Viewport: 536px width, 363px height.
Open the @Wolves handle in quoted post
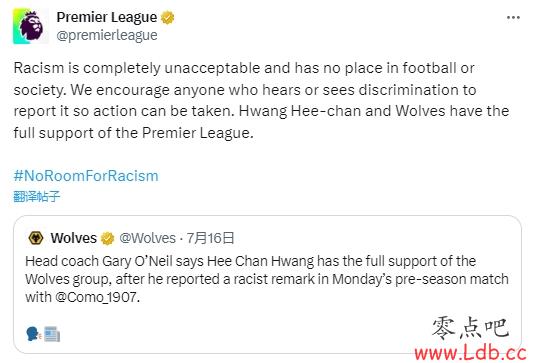147,238
